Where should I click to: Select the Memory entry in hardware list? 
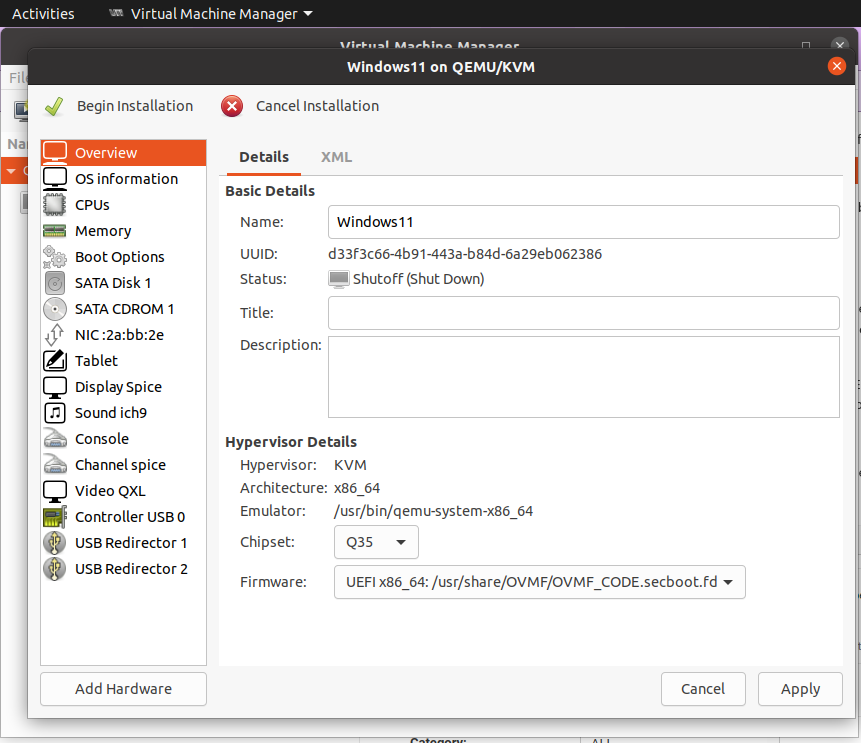point(124,231)
